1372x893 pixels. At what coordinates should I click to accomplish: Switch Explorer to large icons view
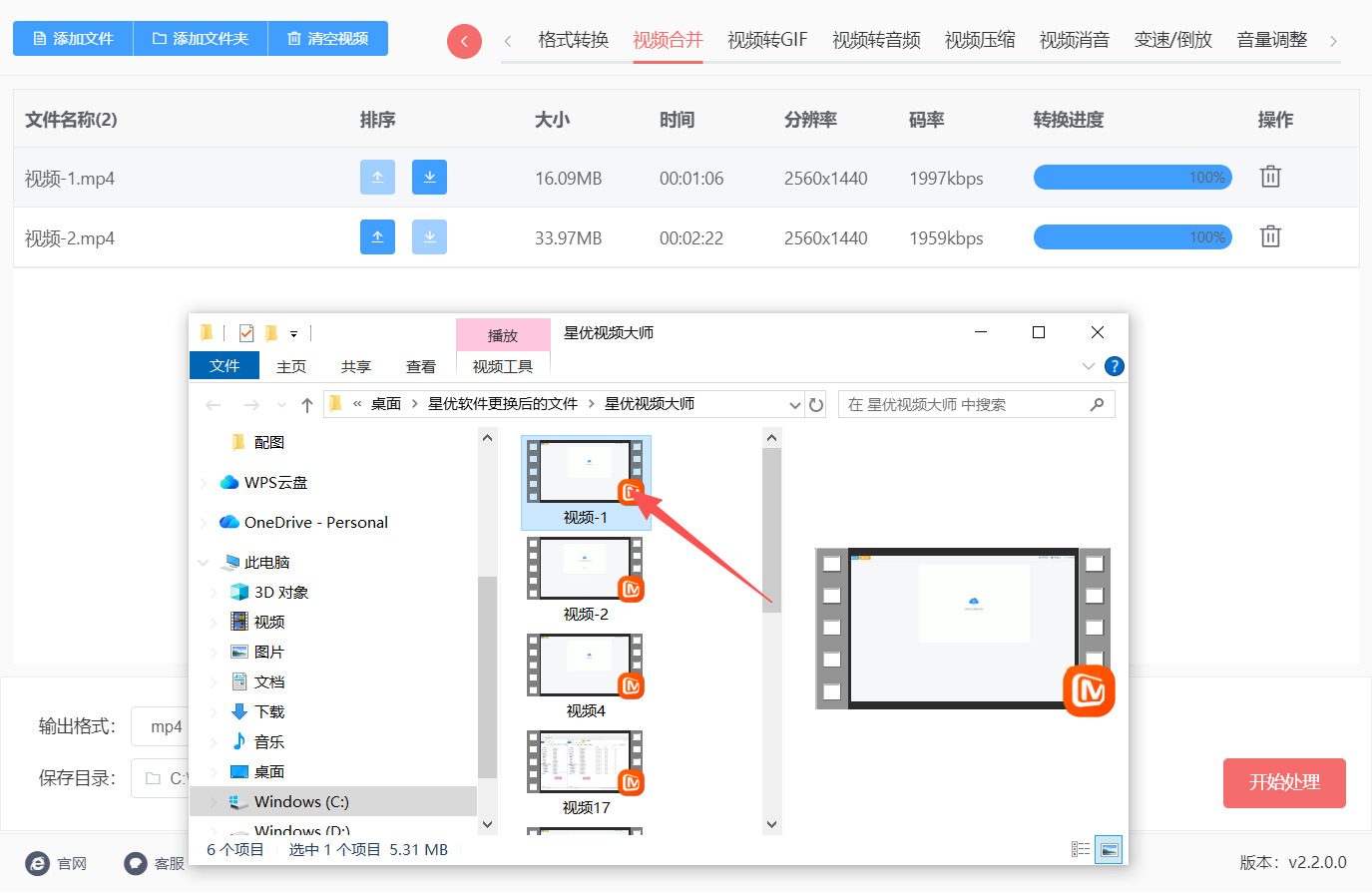[x=1109, y=849]
